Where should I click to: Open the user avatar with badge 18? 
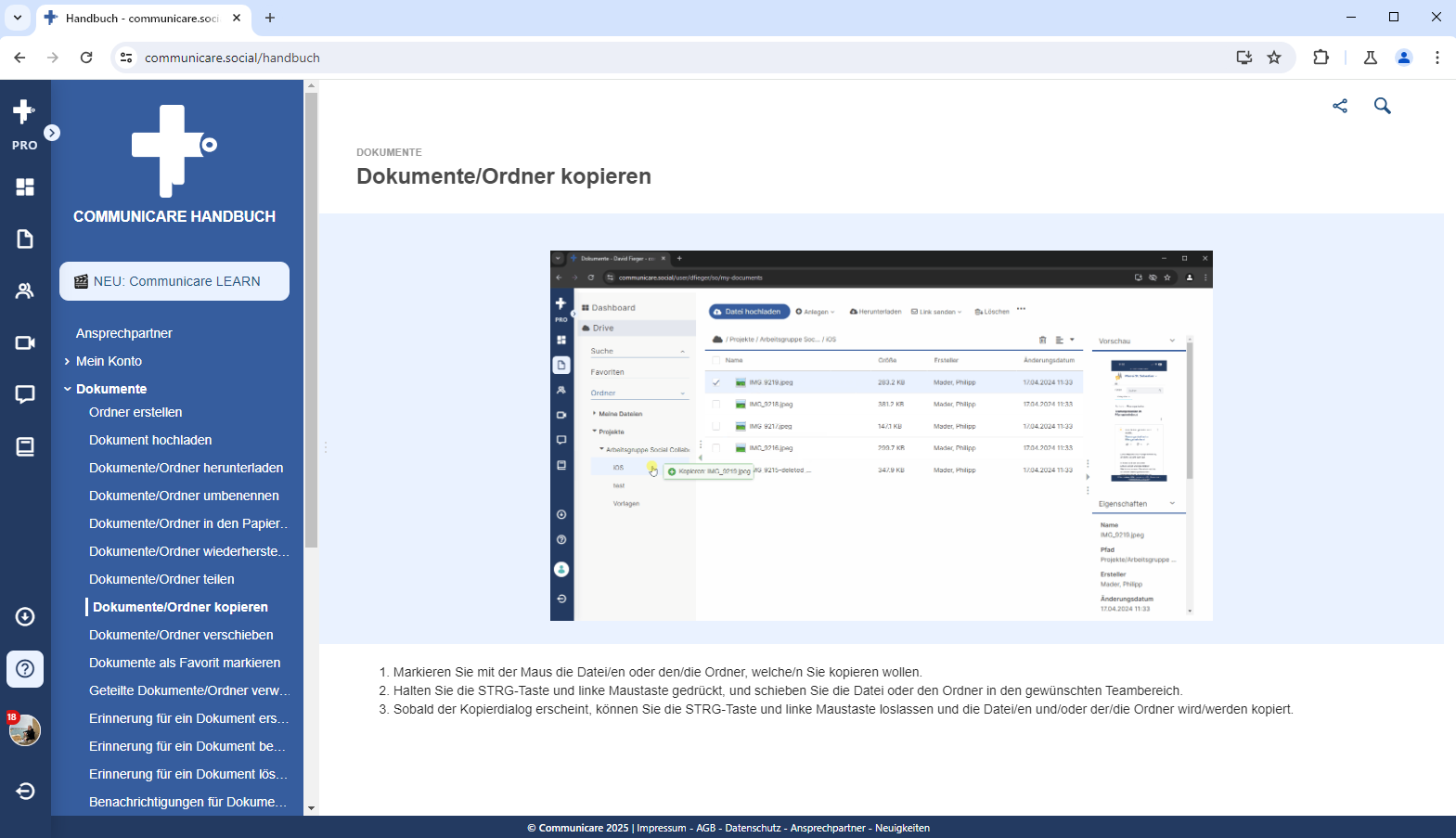pos(25,730)
